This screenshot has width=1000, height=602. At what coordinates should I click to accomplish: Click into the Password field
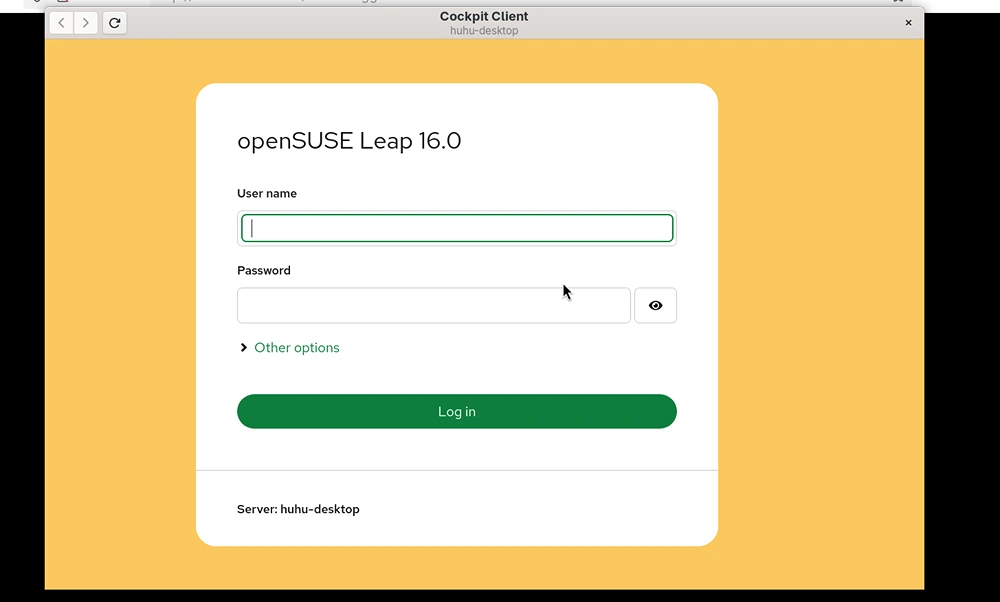pyautogui.click(x=434, y=305)
